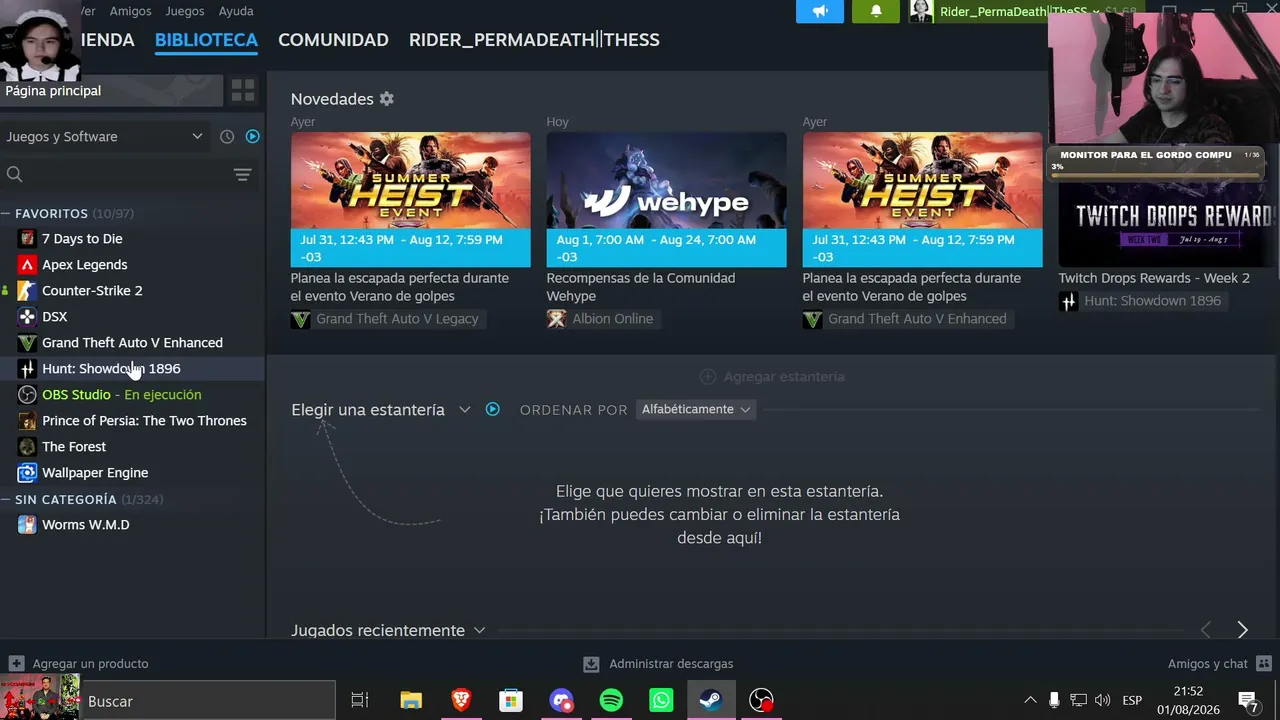Open the Steam announcements megaphone button
The width and height of the screenshot is (1280, 720).
[x=820, y=11]
